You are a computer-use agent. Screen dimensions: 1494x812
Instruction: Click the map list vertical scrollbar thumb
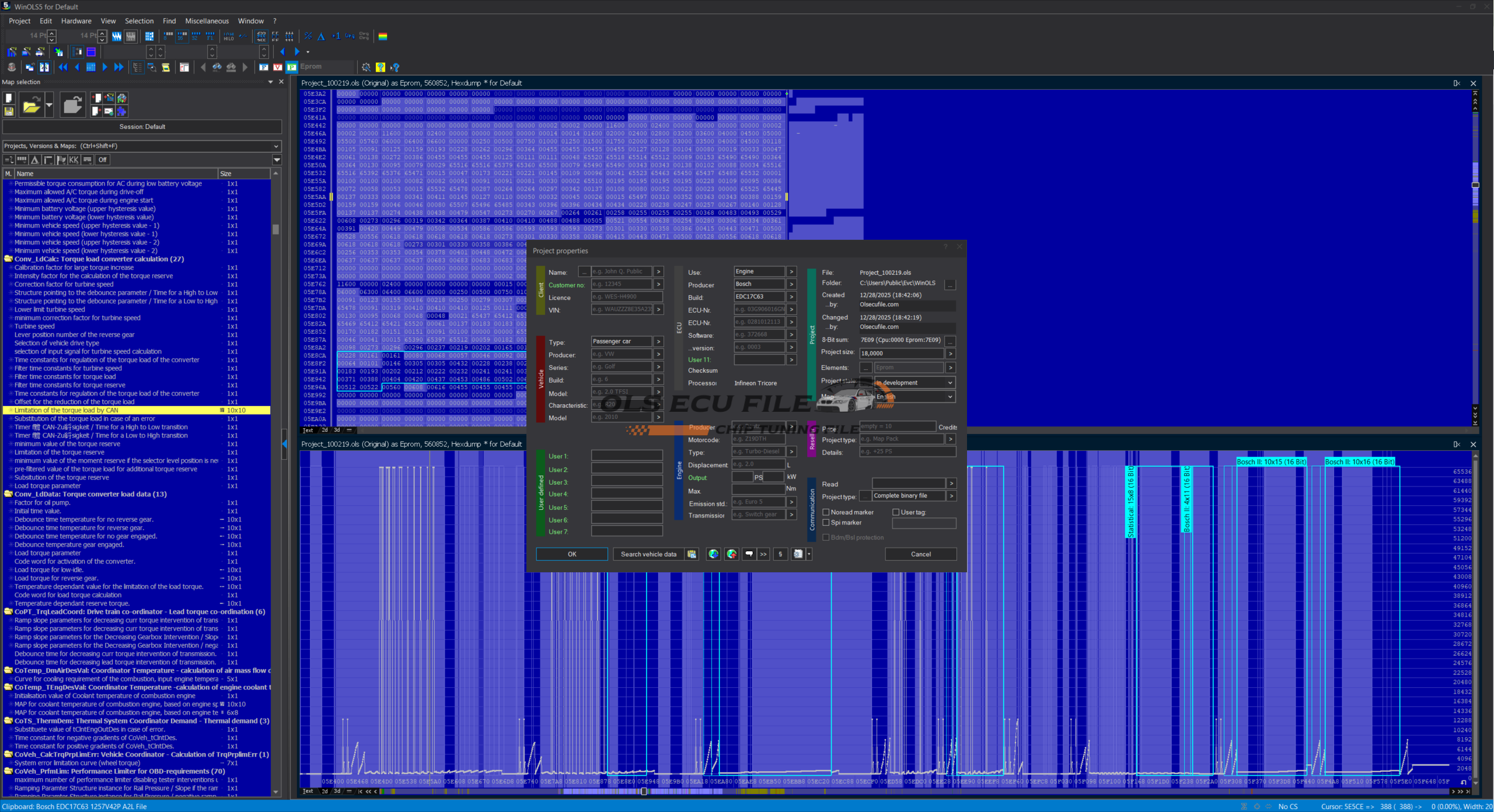click(x=275, y=229)
